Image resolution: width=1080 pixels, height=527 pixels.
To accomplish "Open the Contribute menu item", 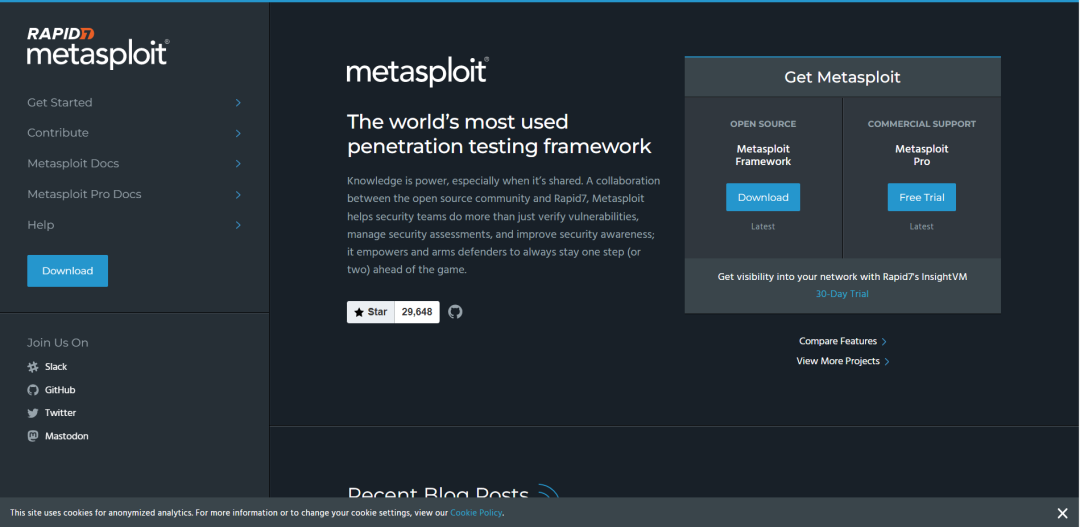I will coord(58,133).
